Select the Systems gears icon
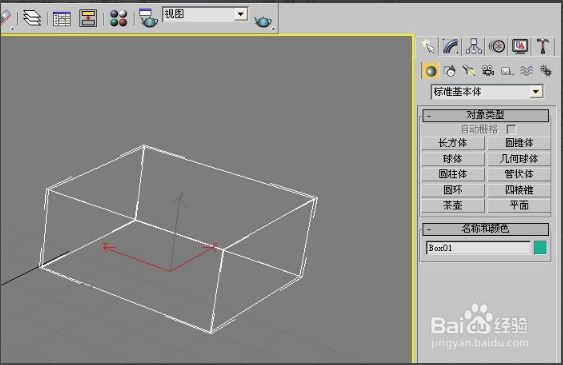This screenshot has height=365, width=563. point(545,71)
